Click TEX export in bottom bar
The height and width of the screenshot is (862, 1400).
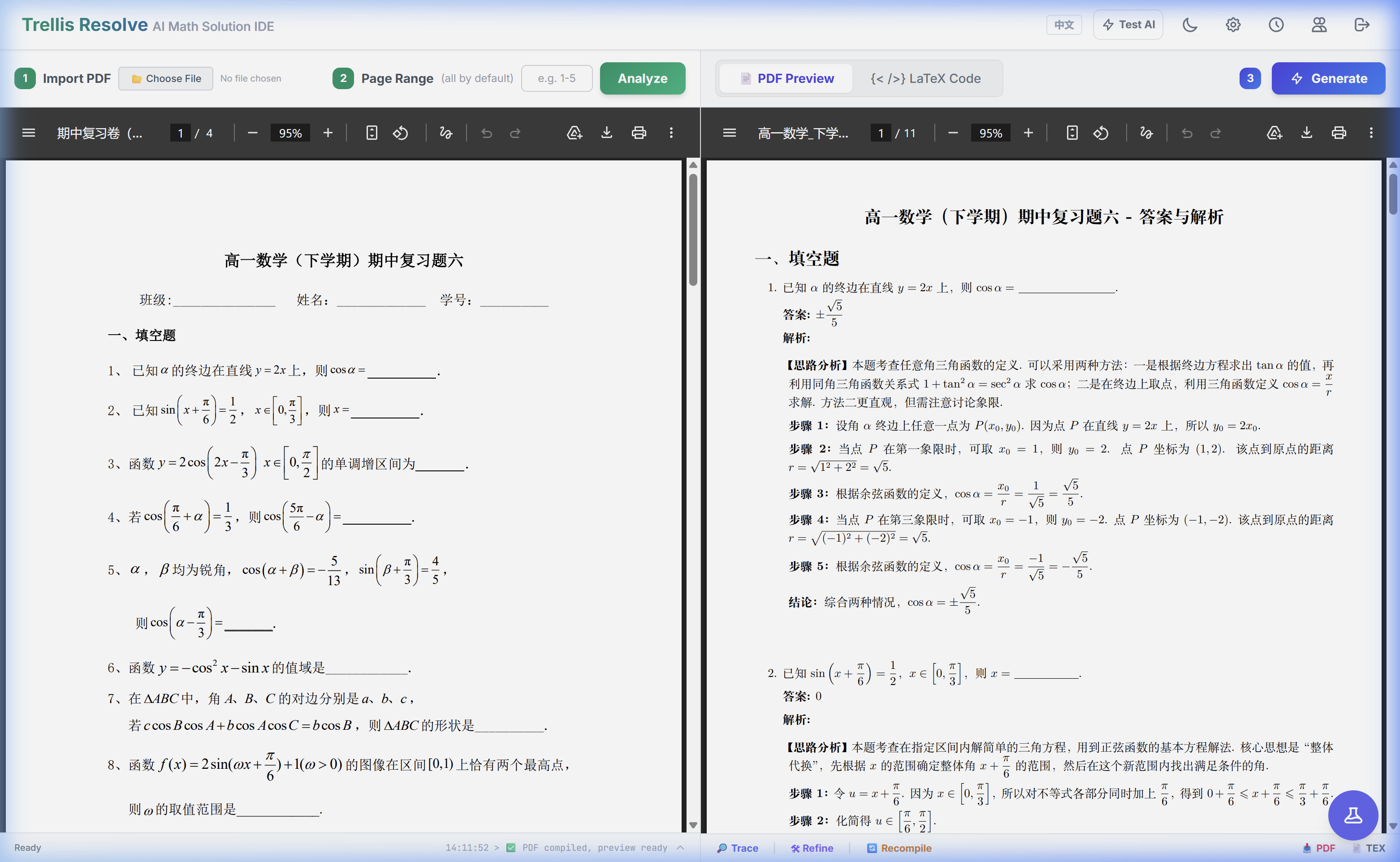1369,848
